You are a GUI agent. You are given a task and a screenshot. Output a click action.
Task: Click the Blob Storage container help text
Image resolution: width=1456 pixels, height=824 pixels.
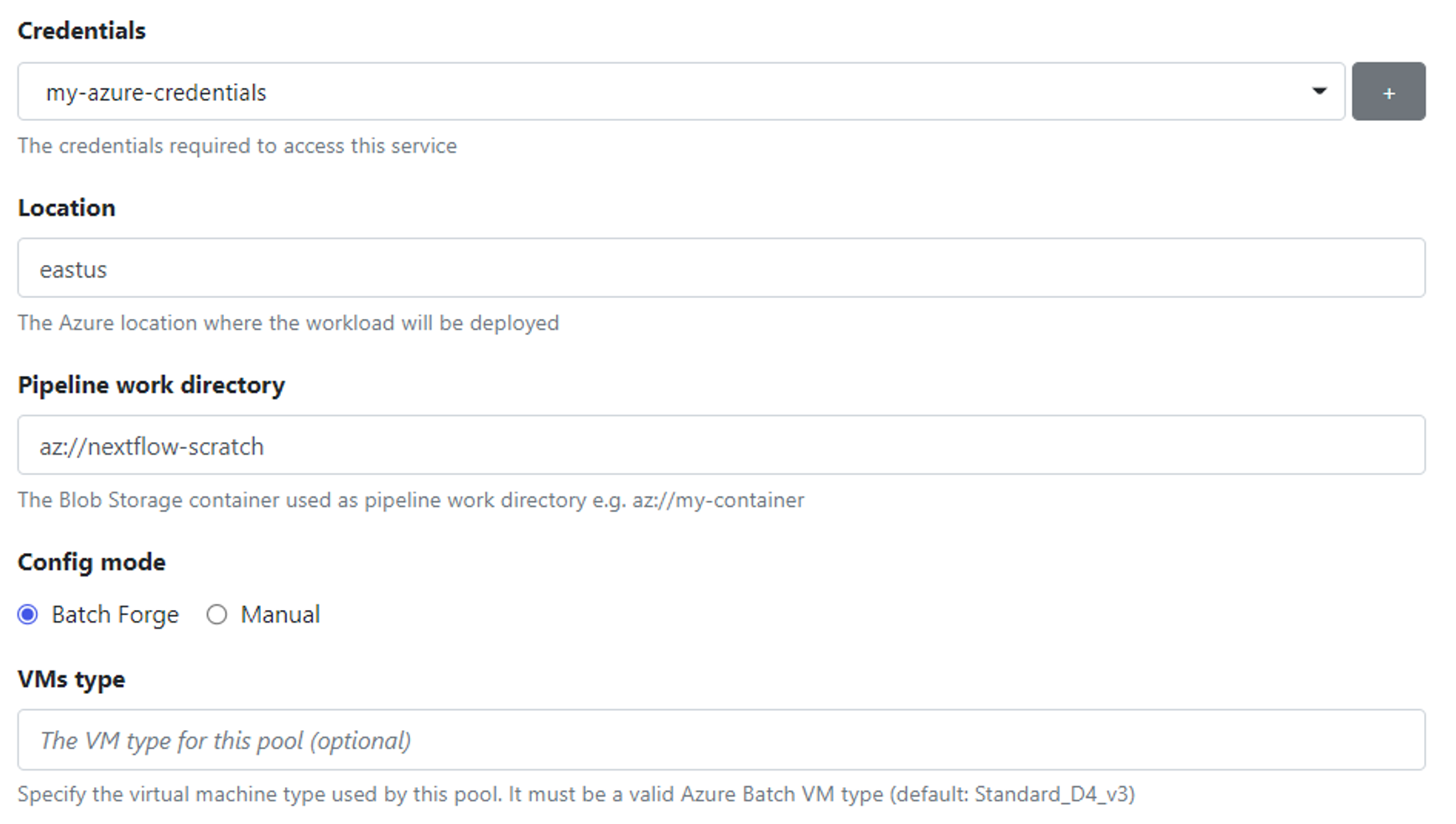point(319,500)
